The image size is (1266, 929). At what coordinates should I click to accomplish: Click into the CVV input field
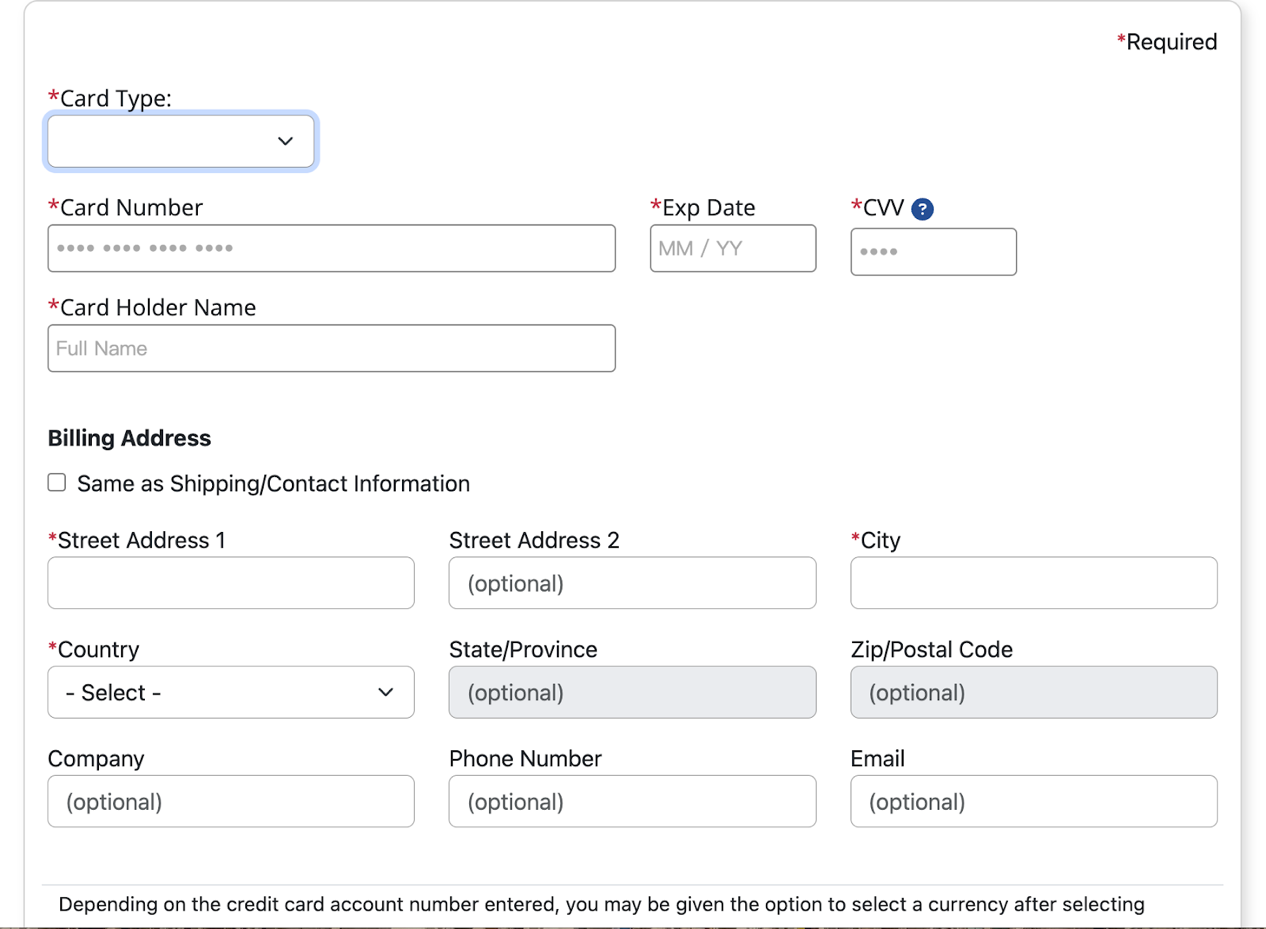(933, 251)
